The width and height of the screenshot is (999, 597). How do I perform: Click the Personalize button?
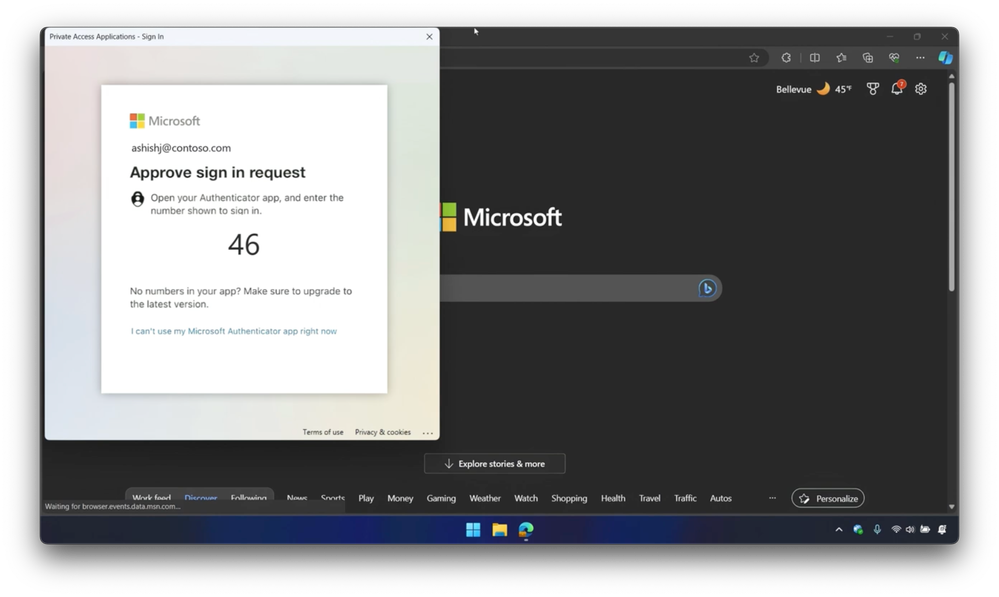click(x=828, y=498)
